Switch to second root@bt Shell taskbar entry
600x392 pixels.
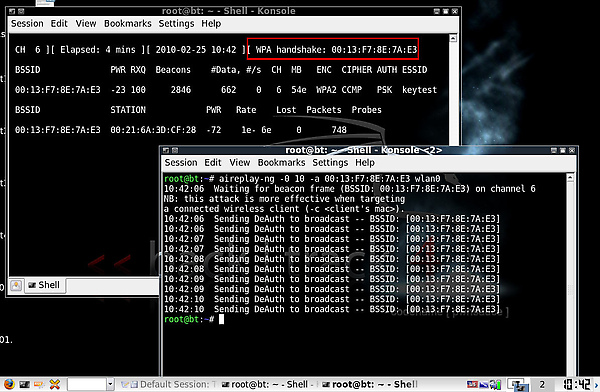[370, 384]
